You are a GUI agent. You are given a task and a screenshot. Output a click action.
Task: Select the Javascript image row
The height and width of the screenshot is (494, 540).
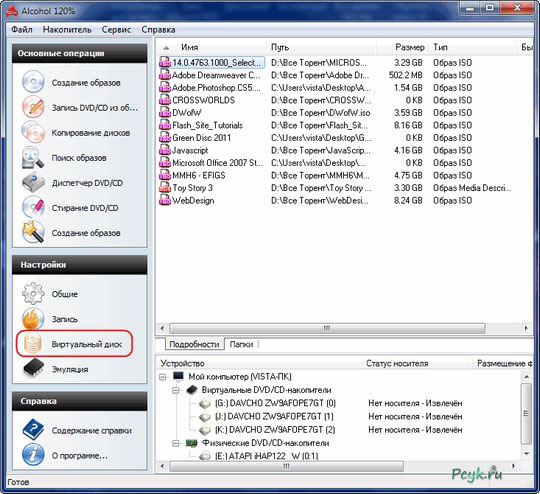tap(344, 150)
